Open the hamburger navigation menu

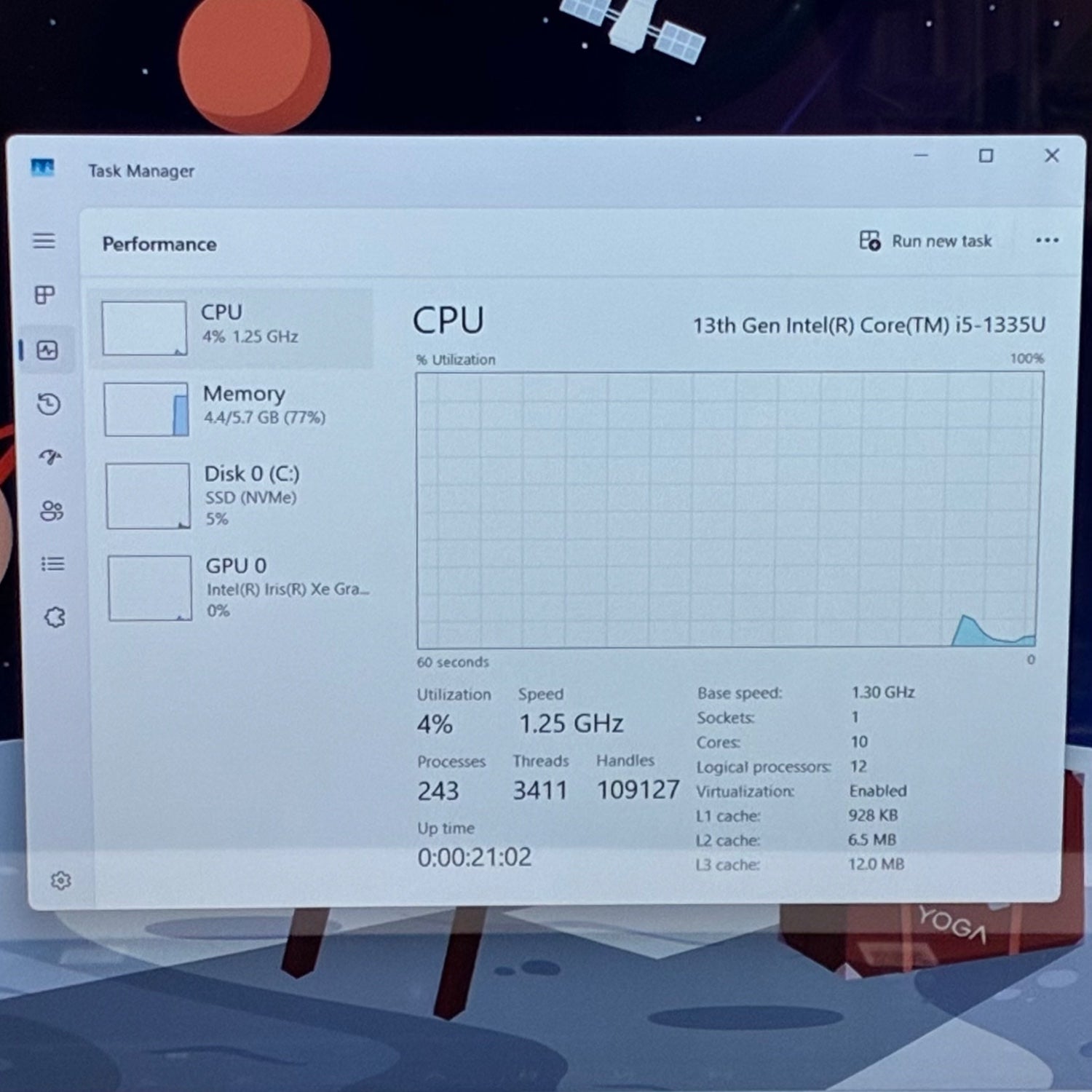(44, 240)
